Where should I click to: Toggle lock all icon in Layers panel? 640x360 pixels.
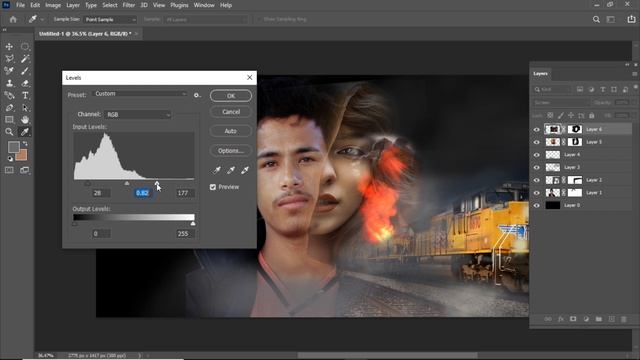pos(591,116)
